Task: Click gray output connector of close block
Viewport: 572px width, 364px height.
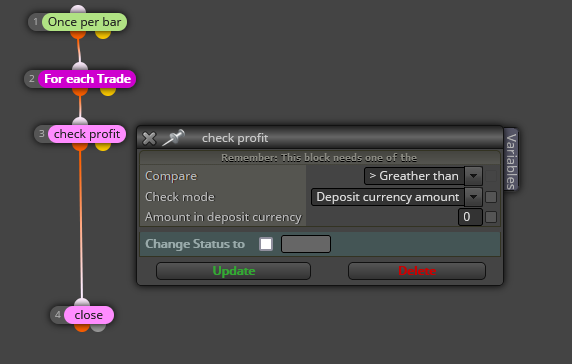Action: (x=98, y=328)
